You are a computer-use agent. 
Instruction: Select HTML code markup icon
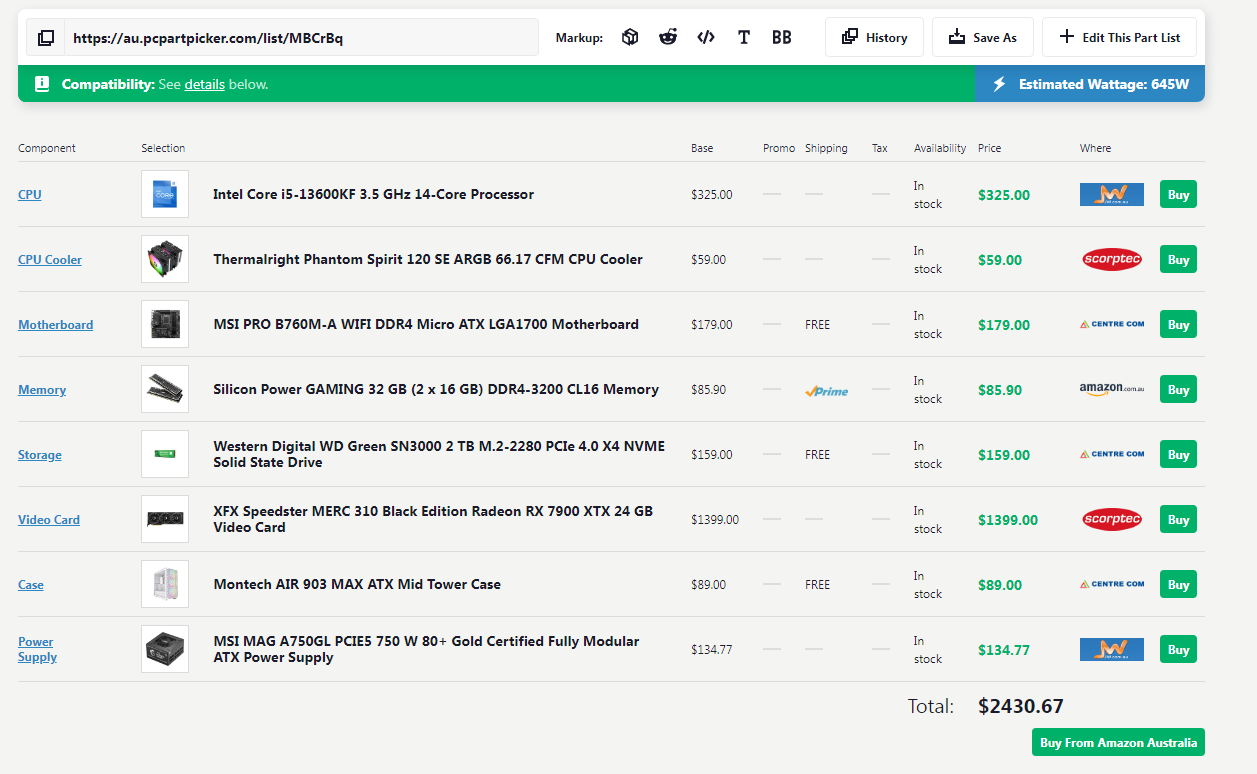click(x=706, y=37)
